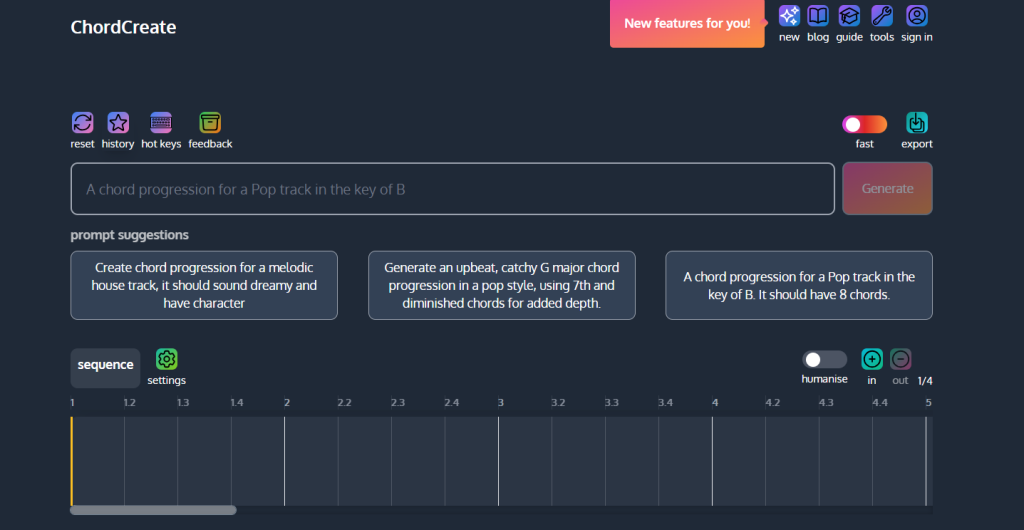Viewport: 1024px width, 530px height.
Task: Click the export icon
Action: tap(916, 123)
